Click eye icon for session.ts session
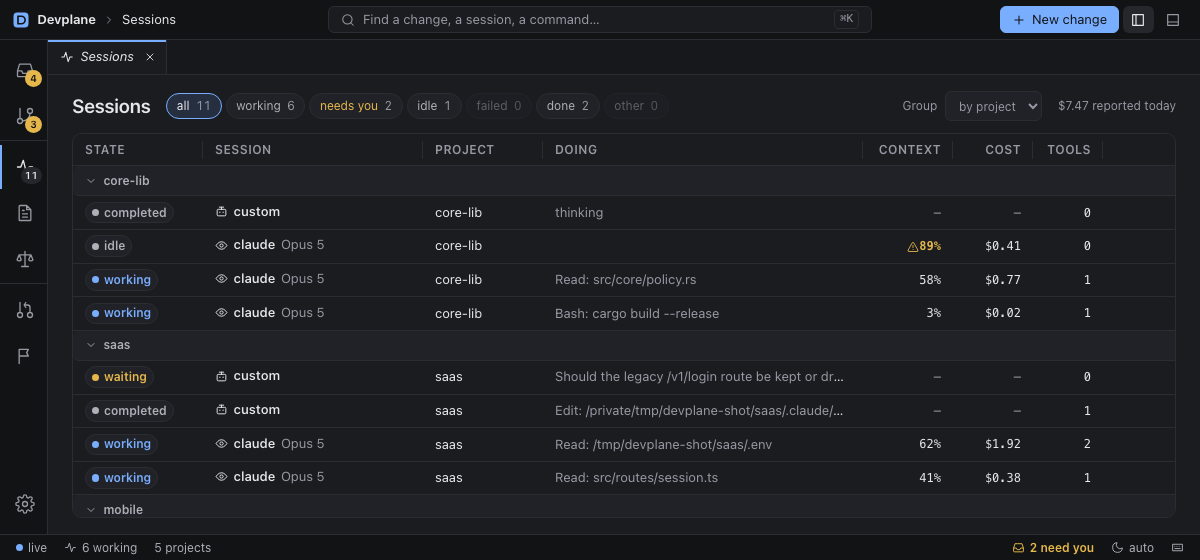1200x560 pixels. [x=222, y=477]
